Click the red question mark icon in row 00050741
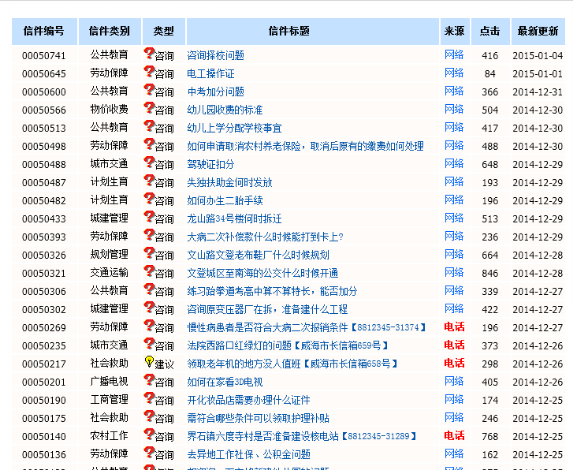 click(149, 53)
